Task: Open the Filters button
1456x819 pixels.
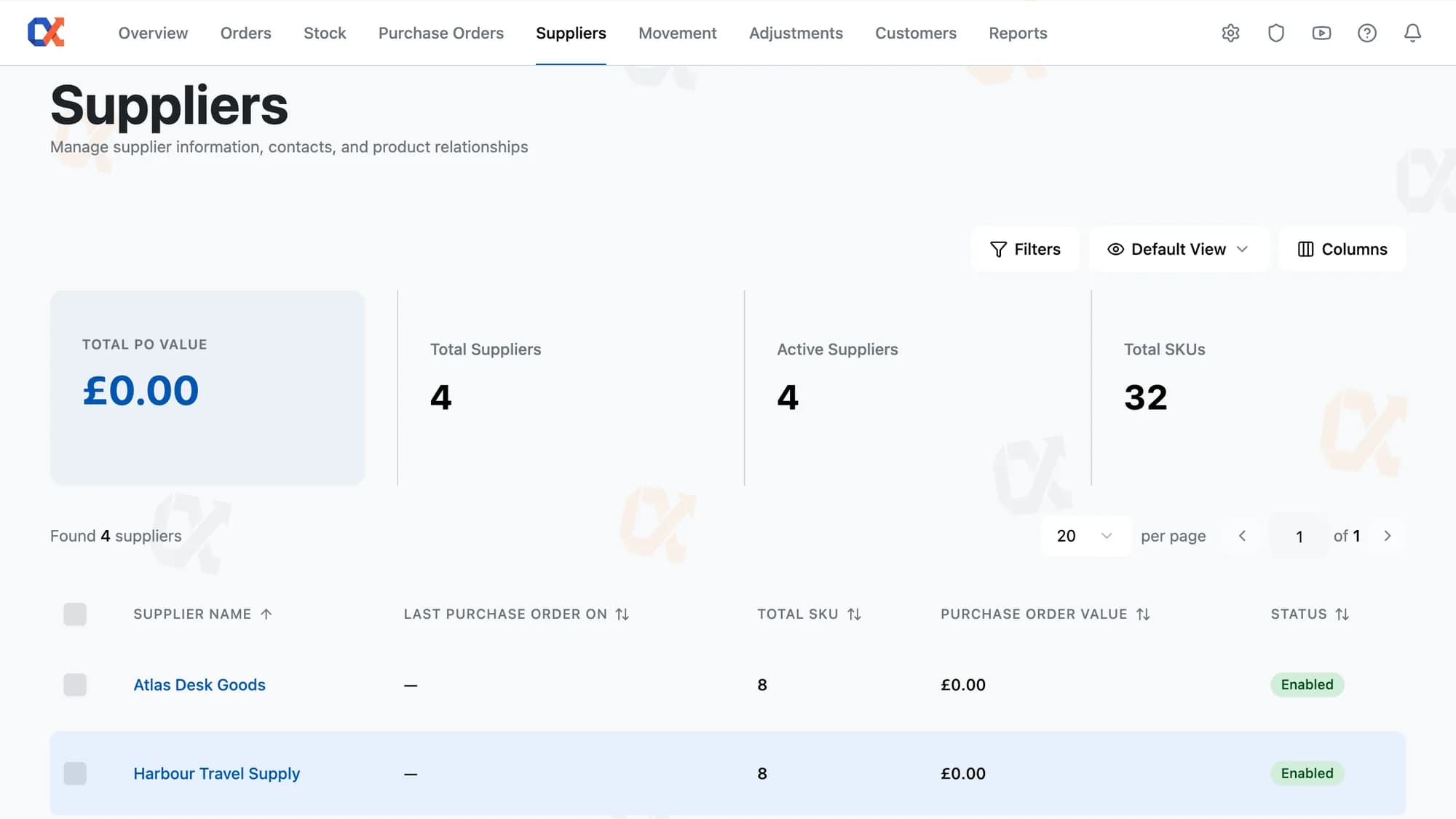Action: click(x=1025, y=249)
